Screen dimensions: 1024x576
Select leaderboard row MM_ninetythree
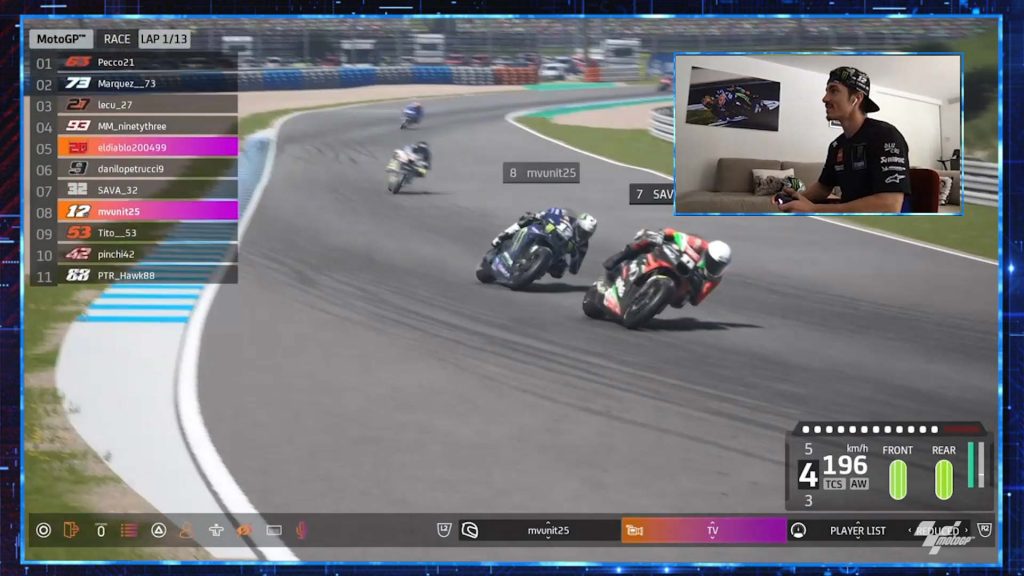[148, 126]
